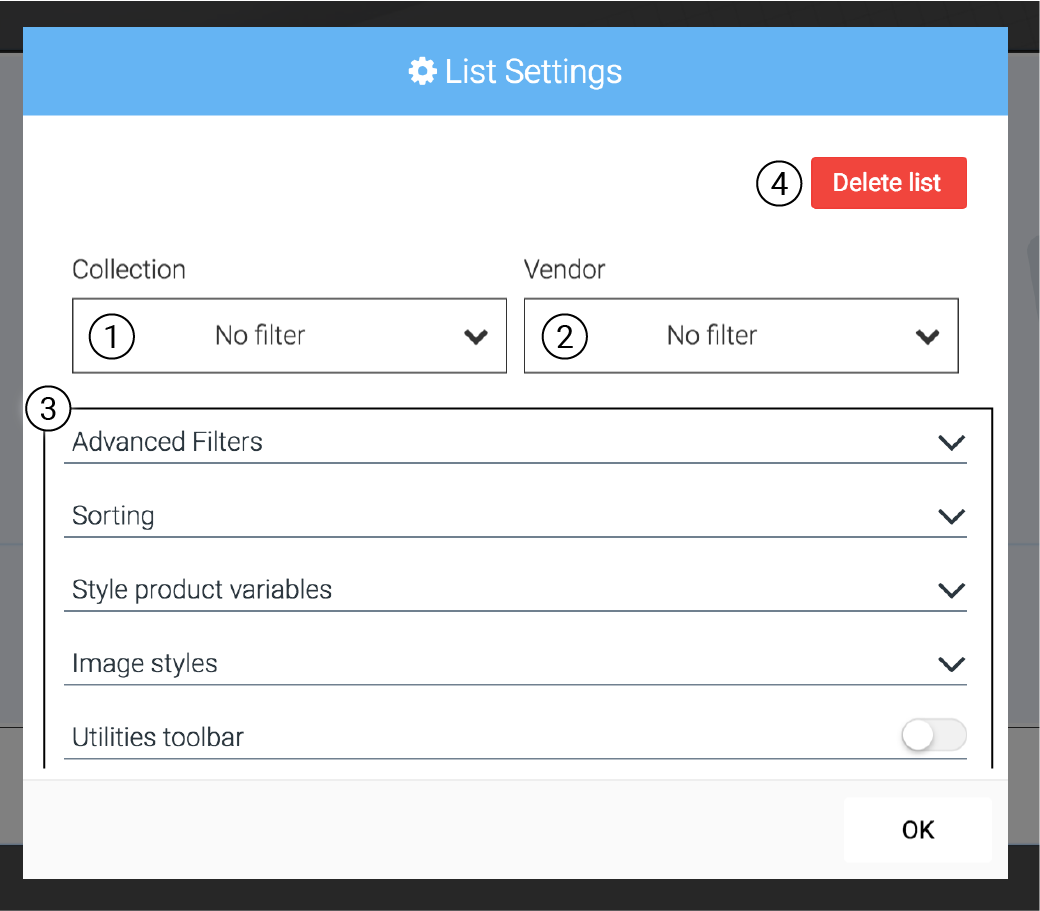Viewport: 1040px width, 911px height.
Task: Click the Collection dropdown arrow icon
Action: pyautogui.click(x=476, y=337)
